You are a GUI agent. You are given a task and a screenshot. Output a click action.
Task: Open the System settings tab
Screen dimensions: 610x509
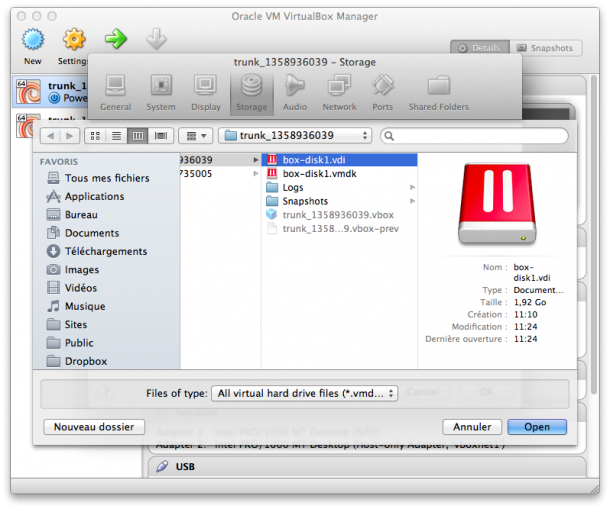pyautogui.click(x=161, y=93)
